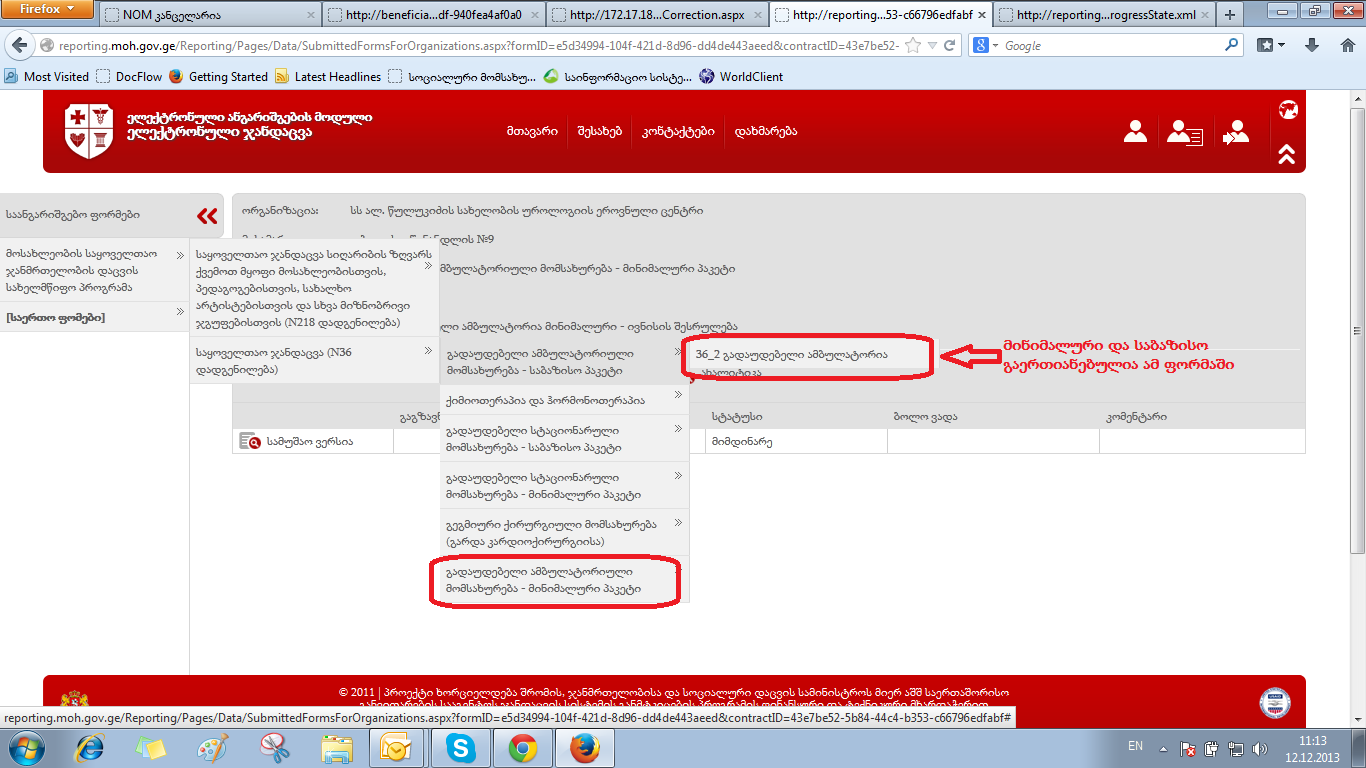Click the single user profile icon
The width and height of the screenshot is (1366, 768).
(1135, 132)
